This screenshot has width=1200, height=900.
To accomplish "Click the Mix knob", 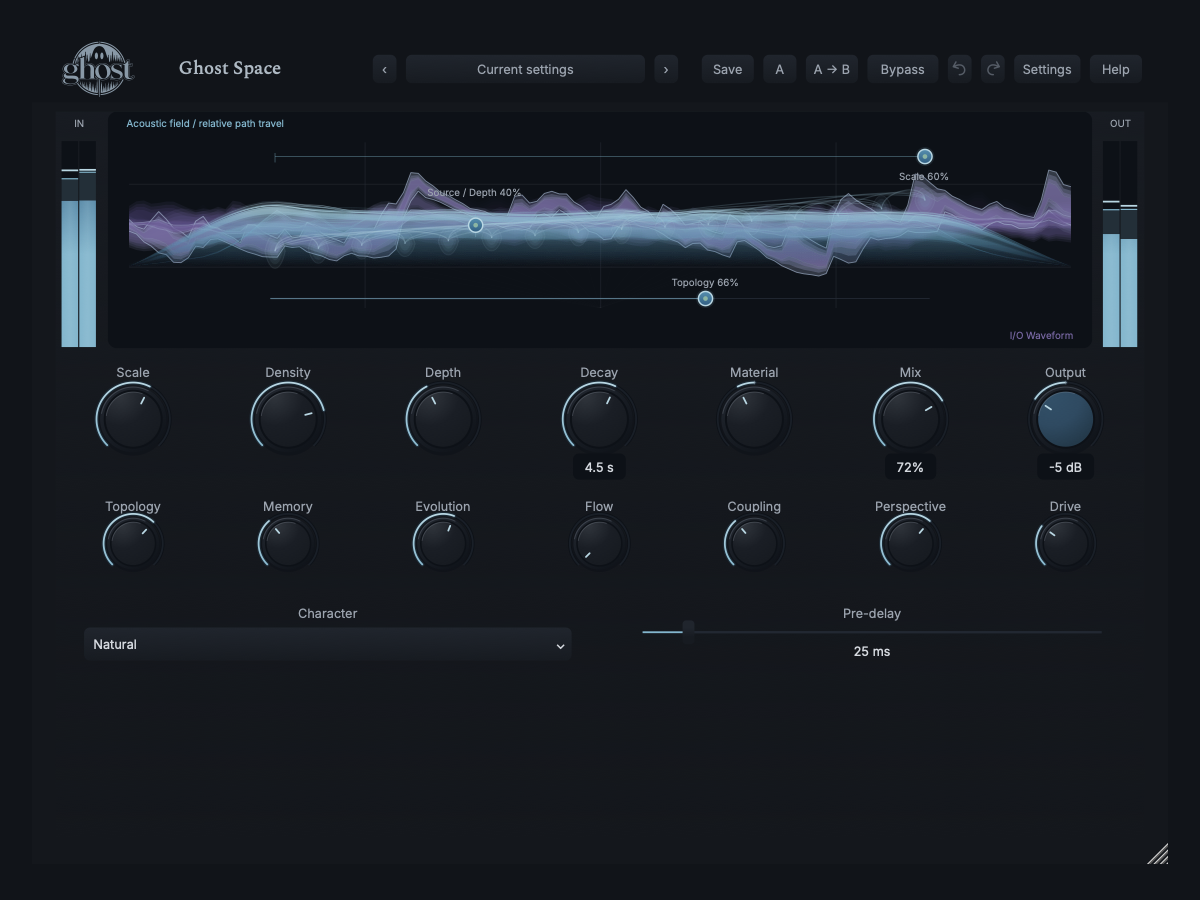I will pyautogui.click(x=910, y=419).
